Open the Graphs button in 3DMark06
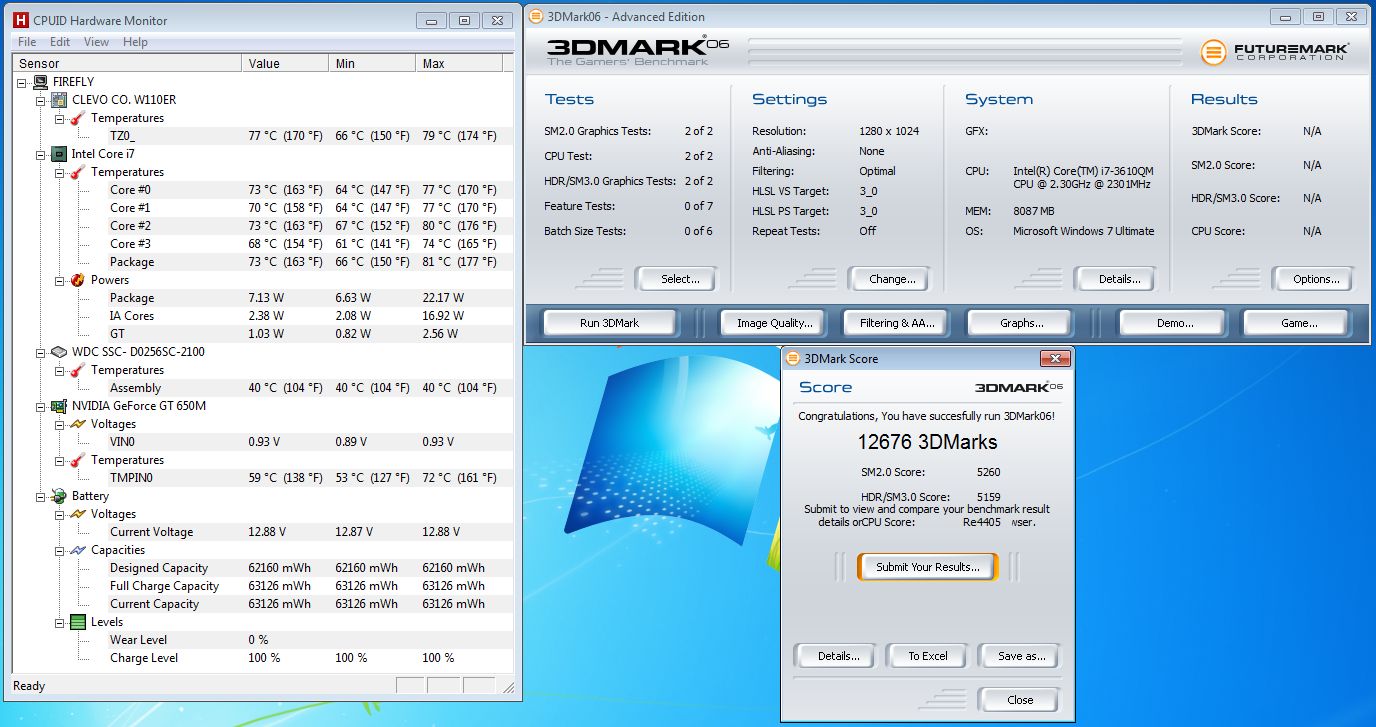Screen dimensions: 1376x727 tap(1021, 323)
